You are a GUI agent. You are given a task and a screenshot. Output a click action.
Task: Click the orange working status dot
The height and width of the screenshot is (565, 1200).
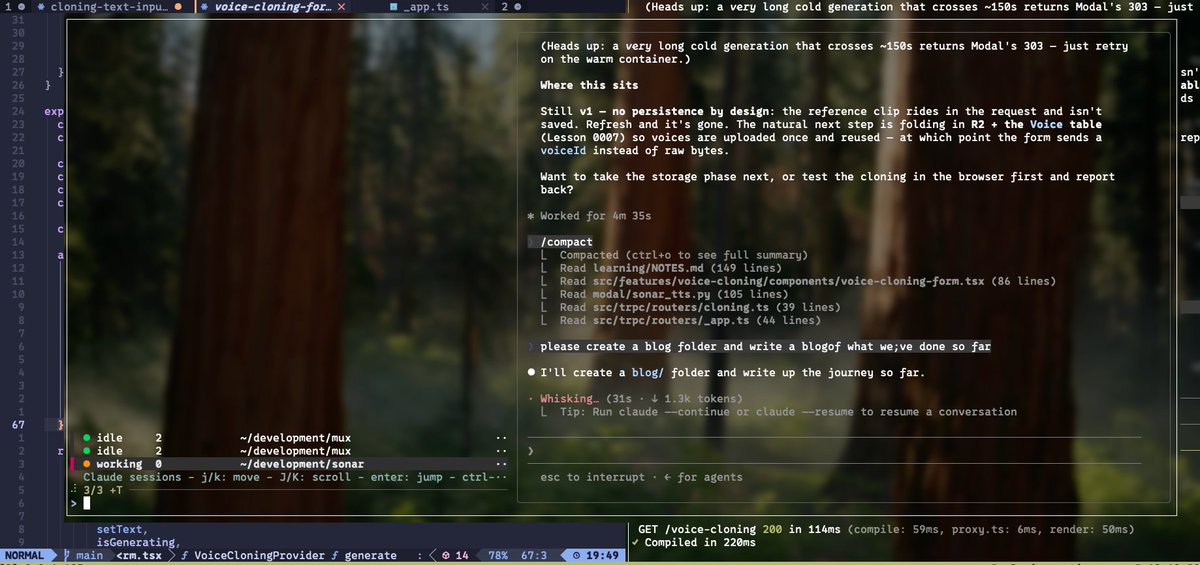[87, 464]
